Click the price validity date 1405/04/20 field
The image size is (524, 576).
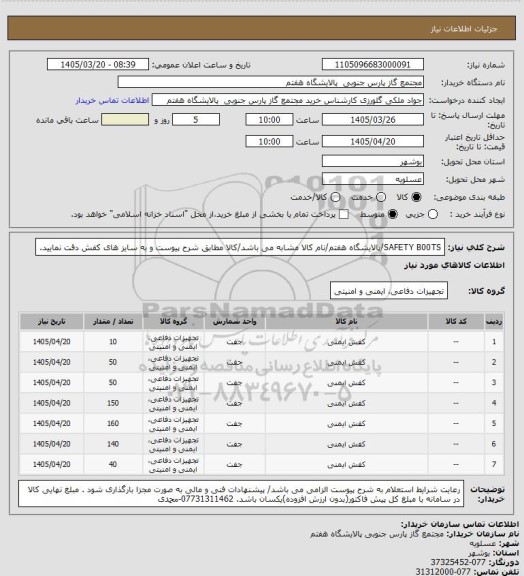(x=373, y=141)
